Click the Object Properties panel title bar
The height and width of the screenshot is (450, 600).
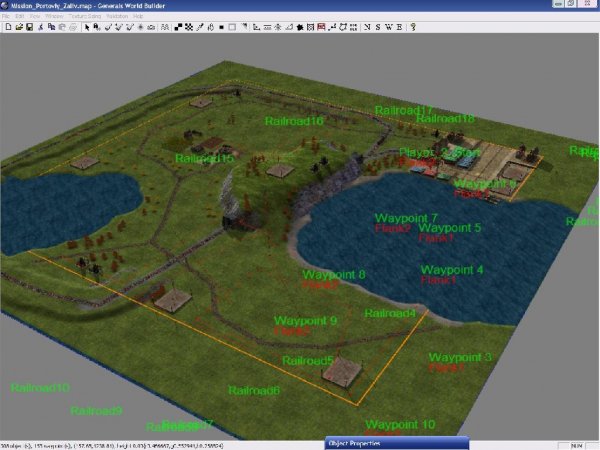pos(395,443)
